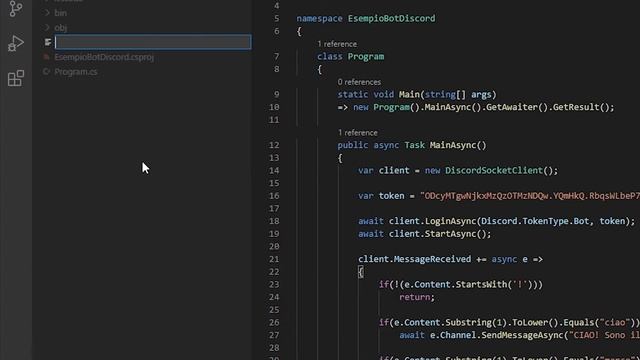
Task: Click the C# icon of Program.cs
Action: [47, 71]
